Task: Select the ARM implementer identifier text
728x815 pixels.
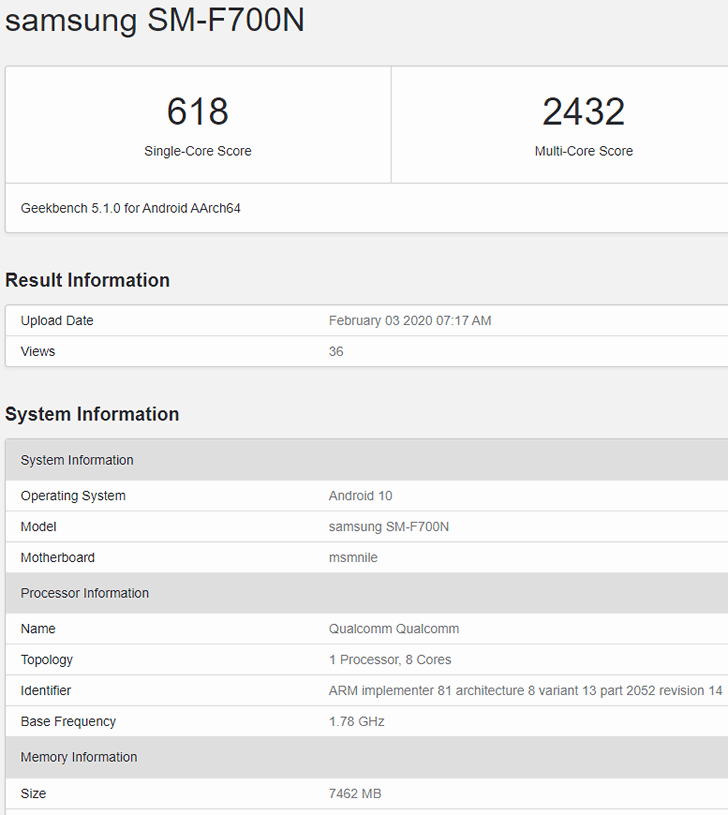Action: 525,691
